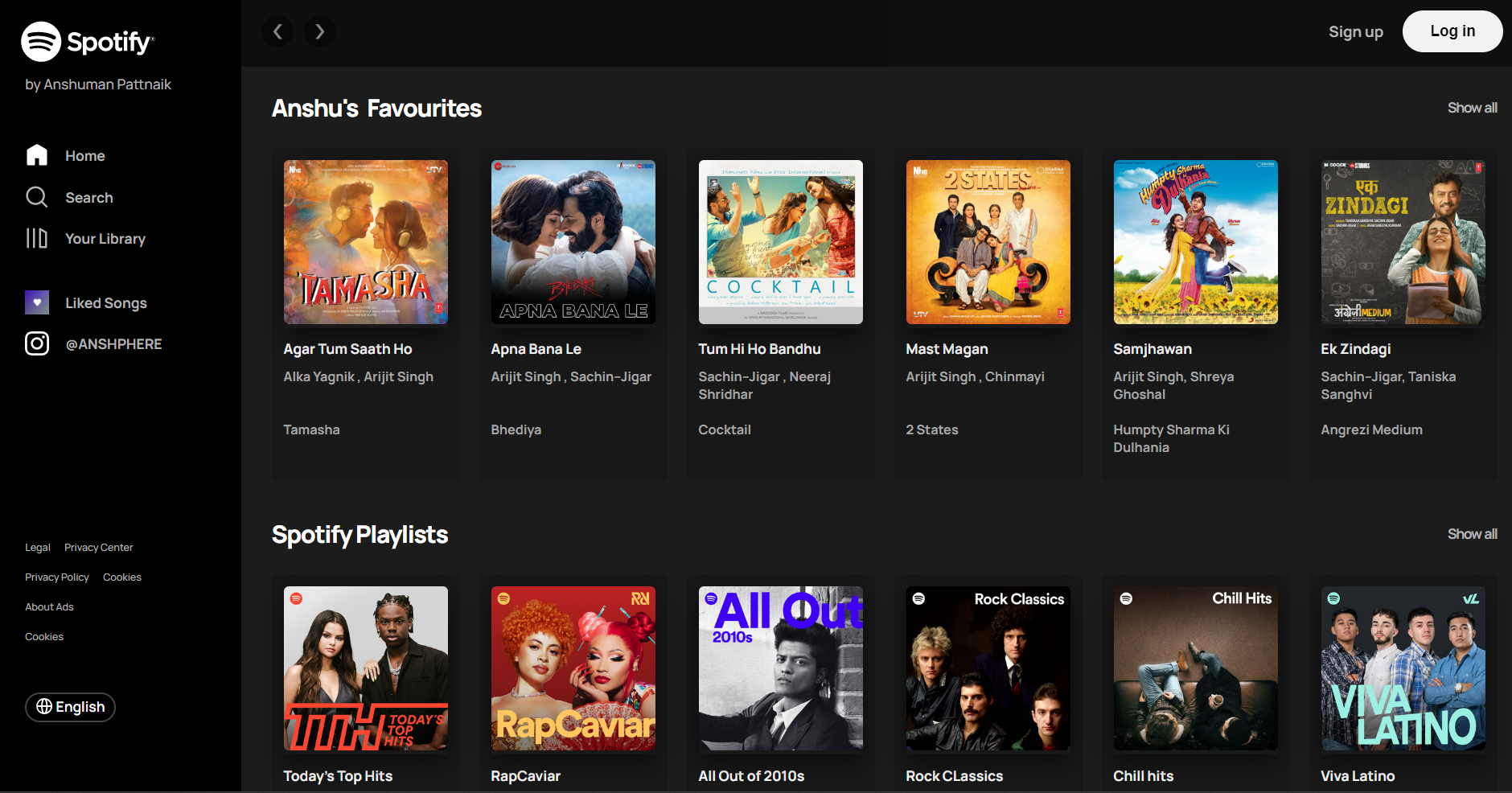Screen dimensions: 1512x793
Task: Open the RapCaviar playlist cover
Action: pos(573,668)
